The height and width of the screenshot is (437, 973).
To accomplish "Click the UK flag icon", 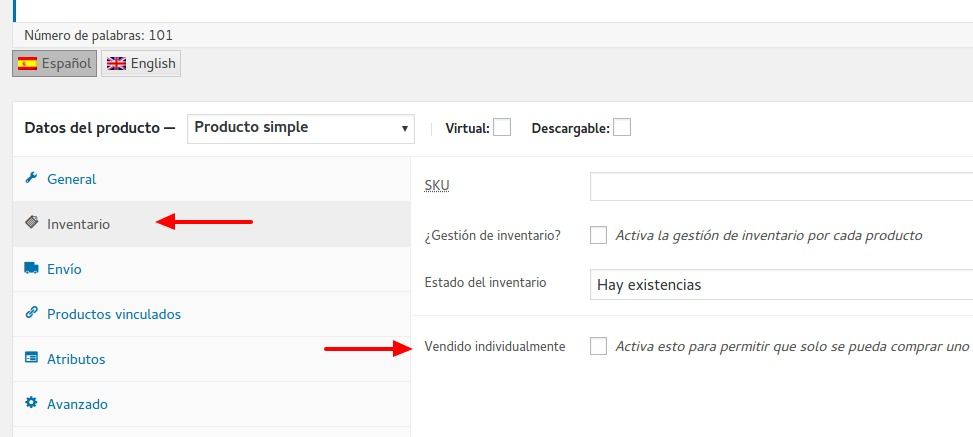I will (x=116, y=63).
